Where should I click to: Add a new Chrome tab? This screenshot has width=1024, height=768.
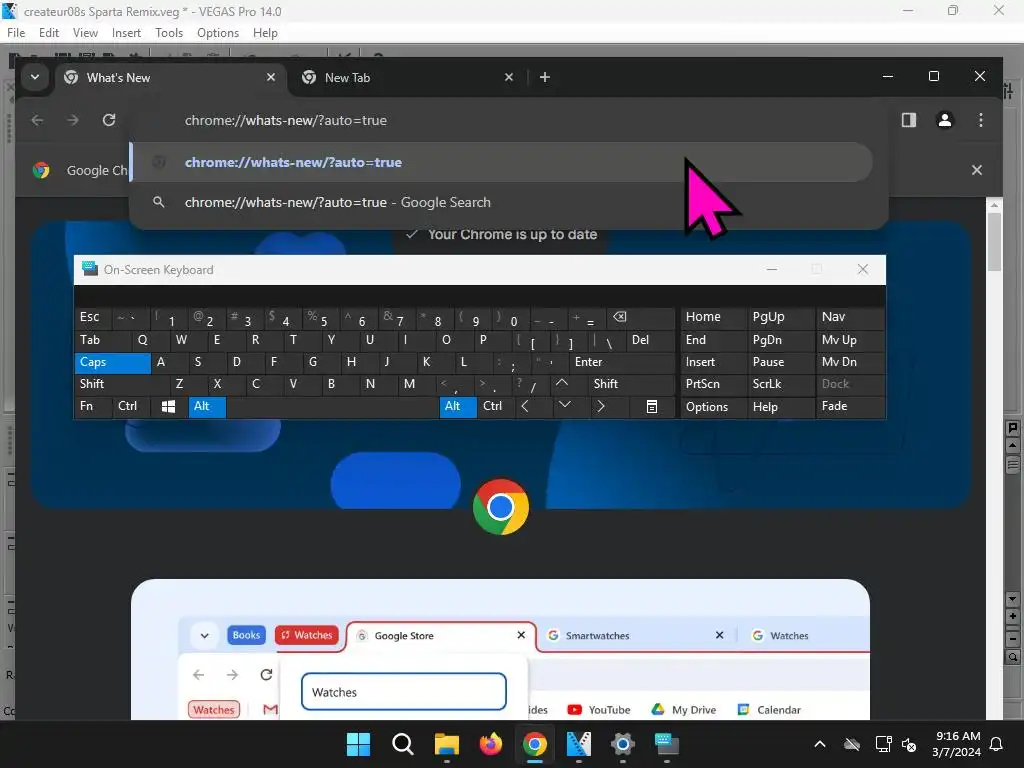(545, 77)
